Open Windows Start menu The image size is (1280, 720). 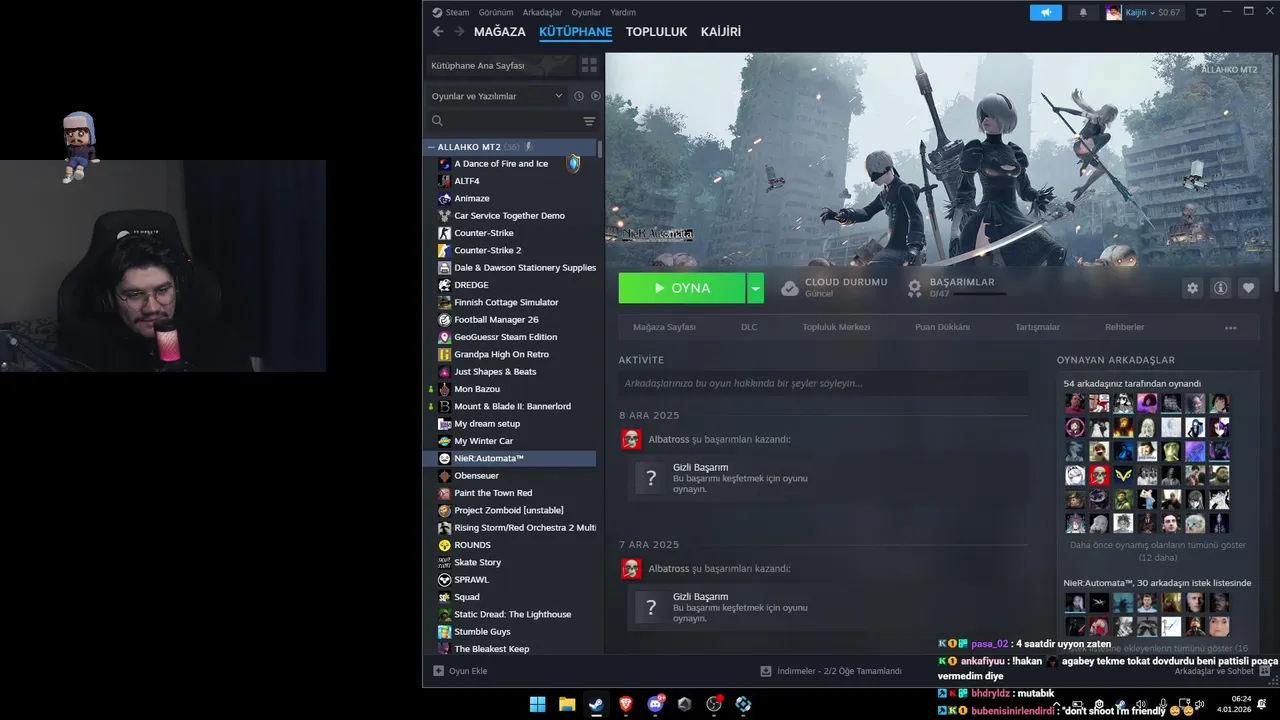pyautogui.click(x=537, y=704)
